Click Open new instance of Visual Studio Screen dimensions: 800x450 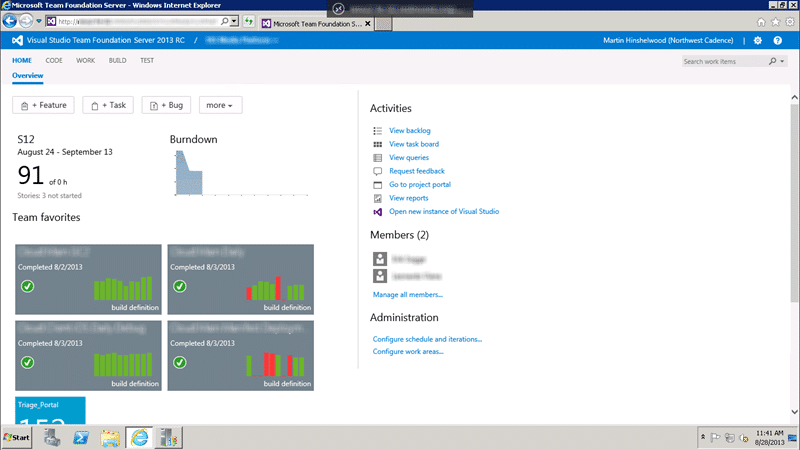pyautogui.click(x=444, y=212)
